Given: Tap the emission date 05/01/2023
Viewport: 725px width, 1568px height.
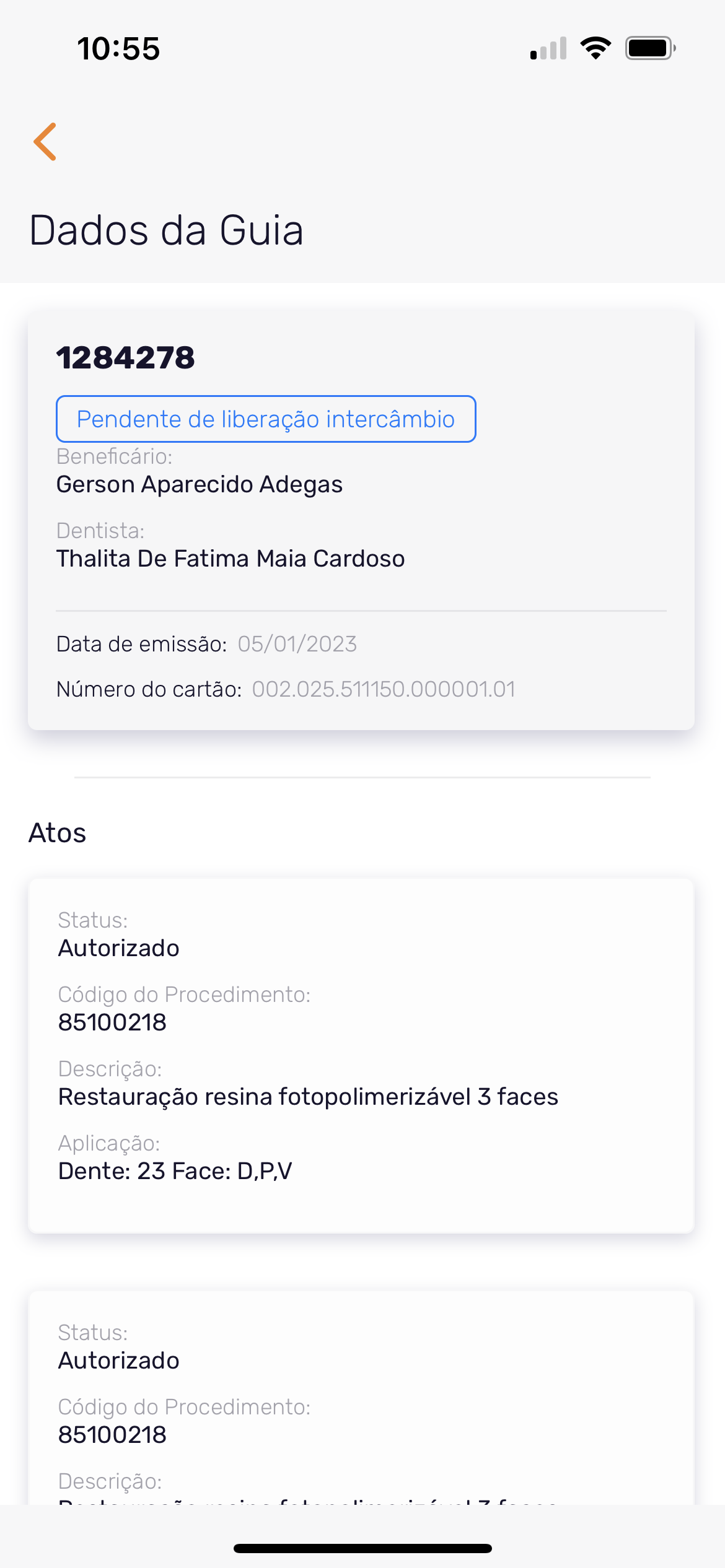Looking at the screenshot, I should (x=297, y=644).
